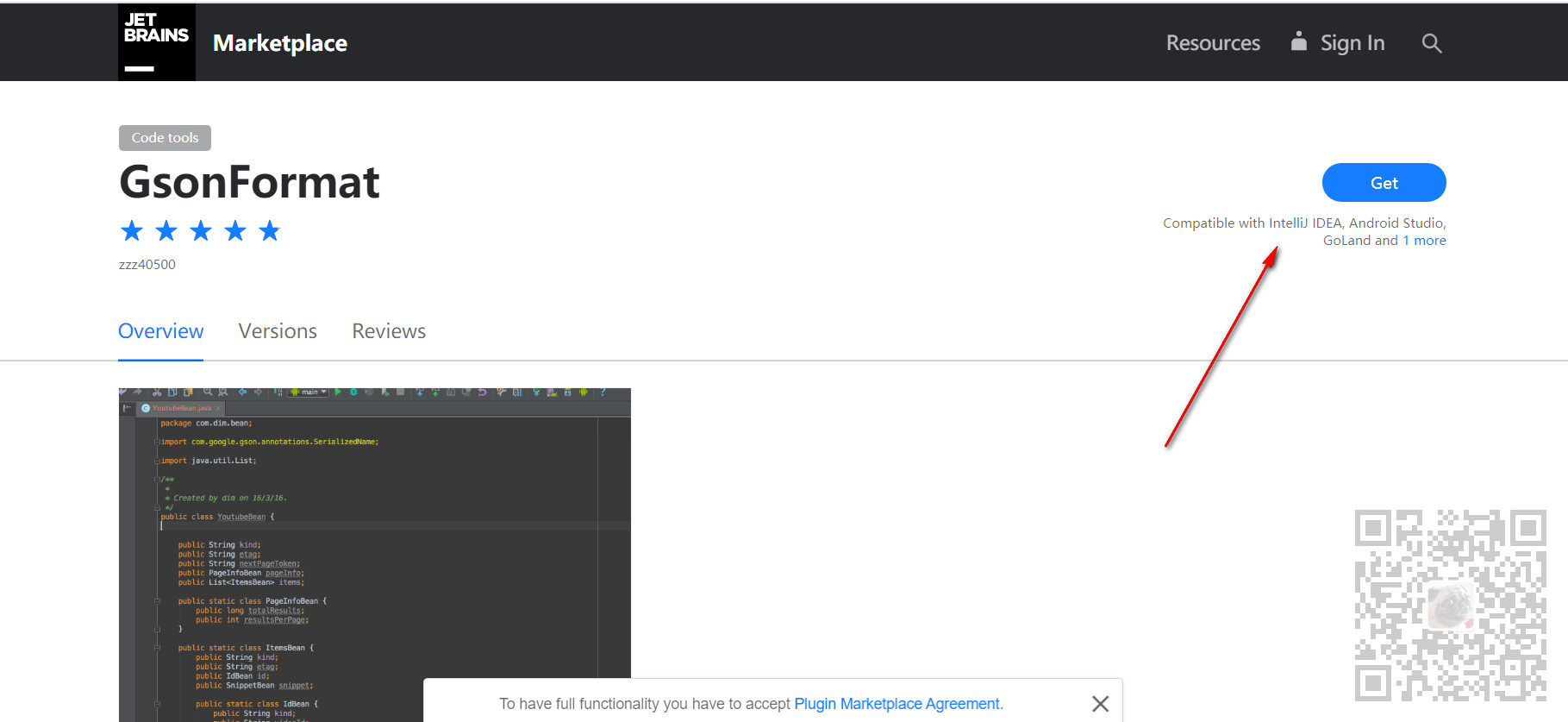Screen dimensions: 1568x722
Task: Click the third rating star
Action: pos(201,230)
